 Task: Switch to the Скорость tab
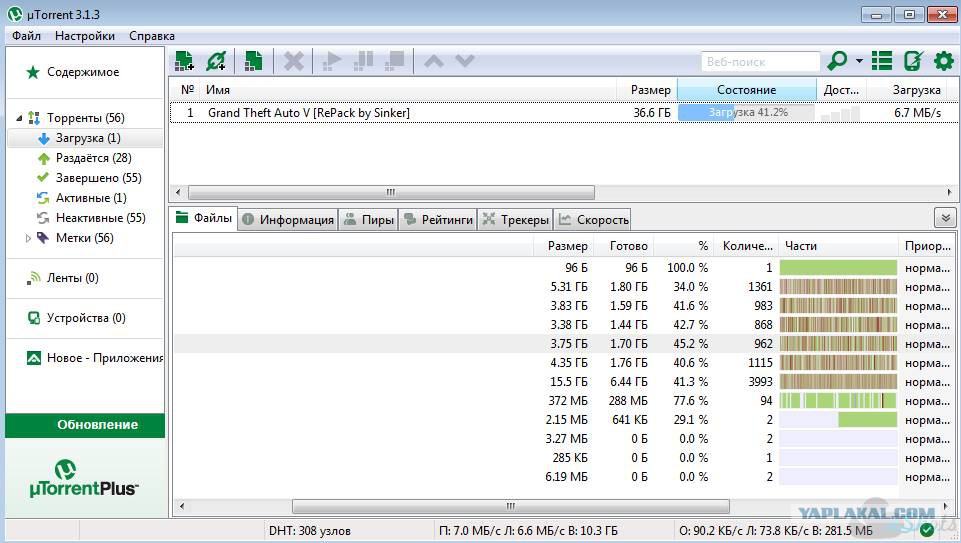coord(593,219)
